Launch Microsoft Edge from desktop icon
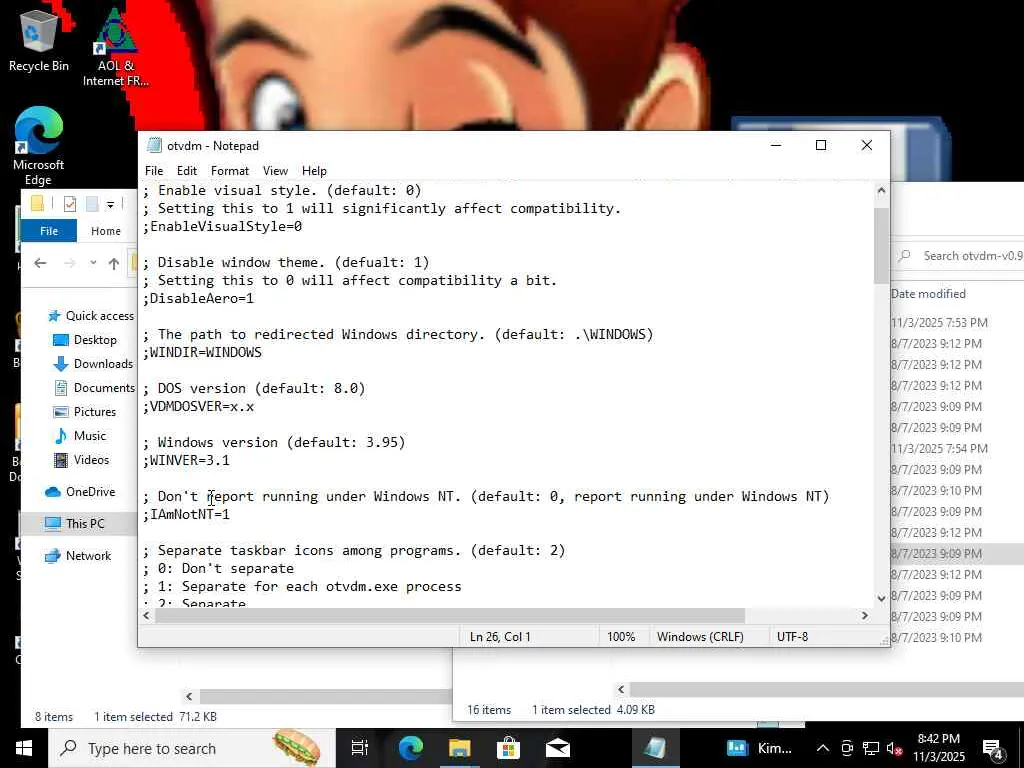 coord(38,146)
